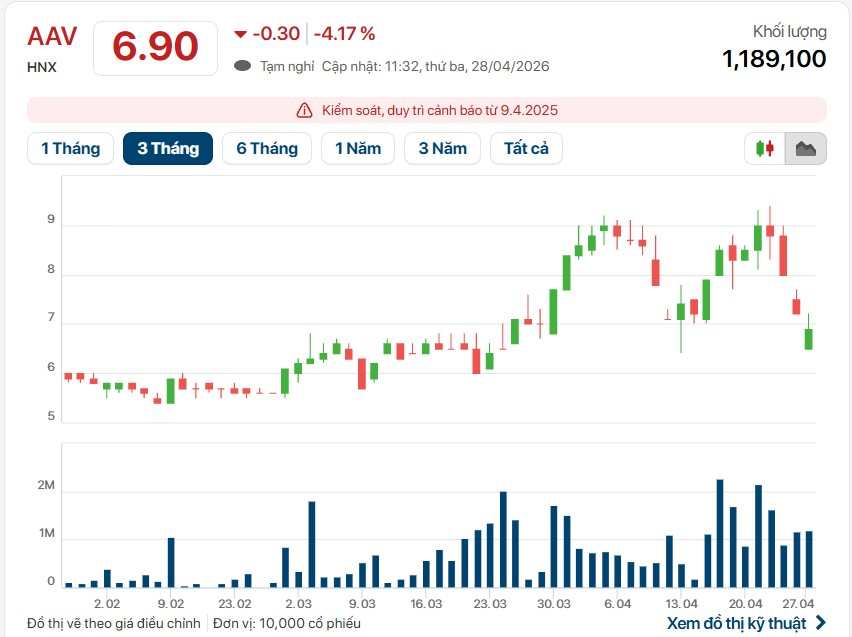Viewport: 852px width, 637px height.
Task: Select the 1 Năm time range
Action: [x=358, y=149]
